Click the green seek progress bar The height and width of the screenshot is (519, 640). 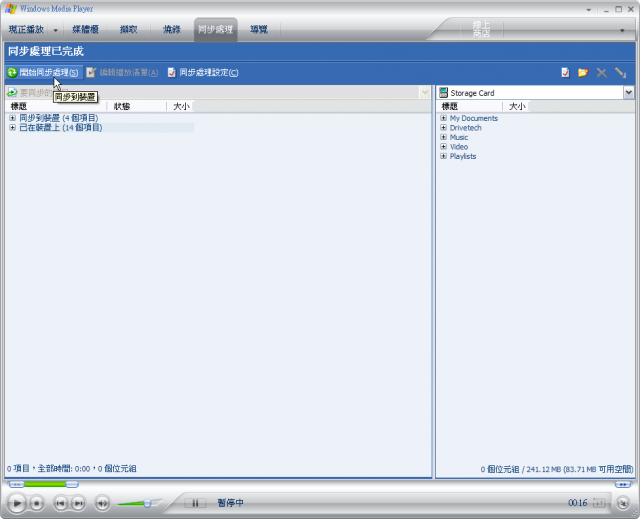(45, 484)
